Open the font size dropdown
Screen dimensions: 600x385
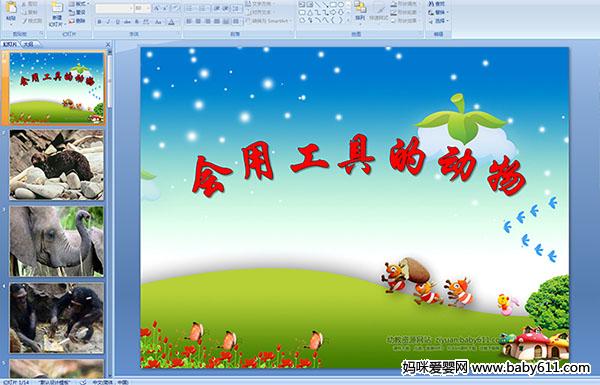(142, 8)
